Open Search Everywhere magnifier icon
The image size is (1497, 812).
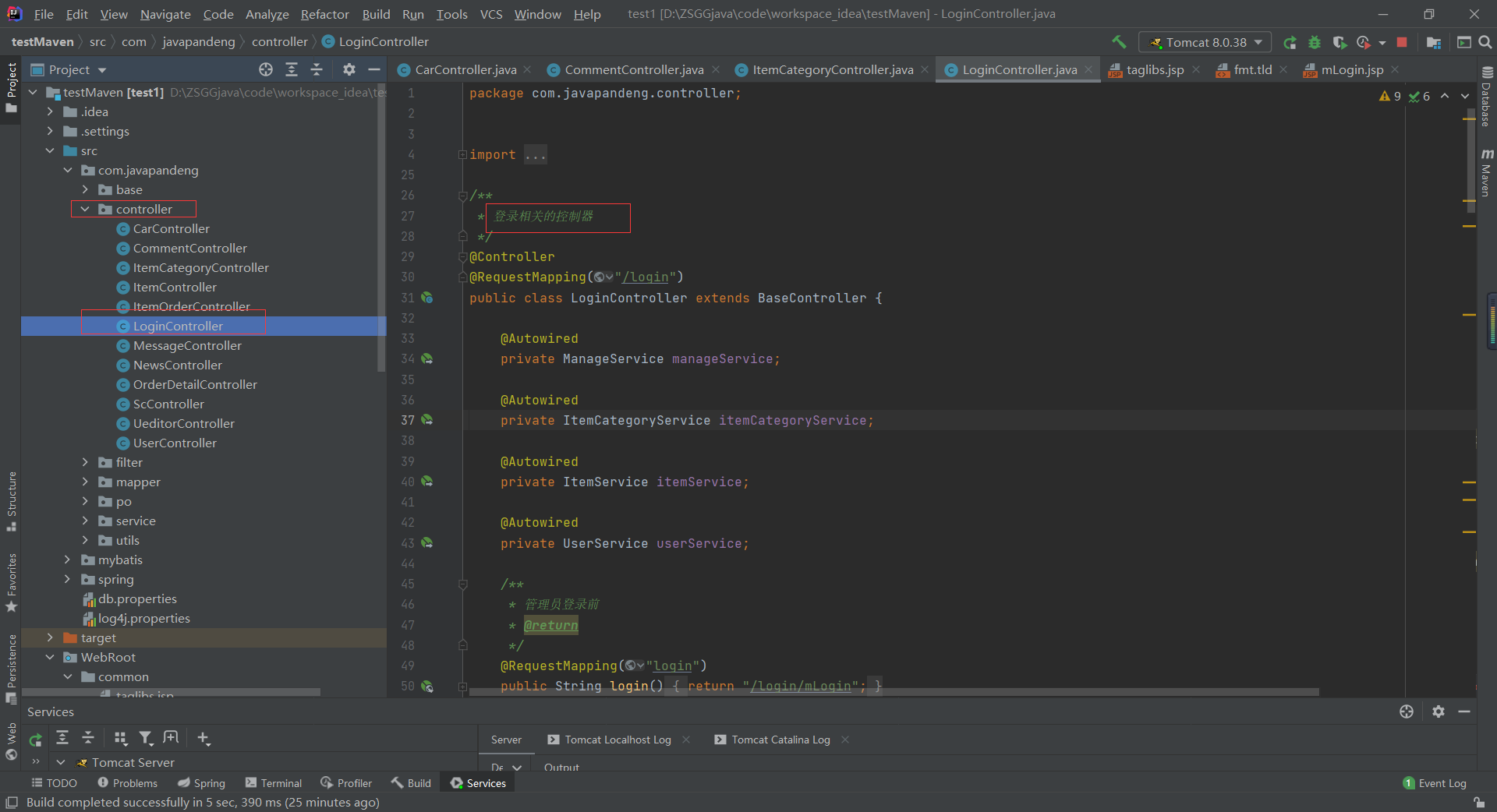tap(1485, 42)
